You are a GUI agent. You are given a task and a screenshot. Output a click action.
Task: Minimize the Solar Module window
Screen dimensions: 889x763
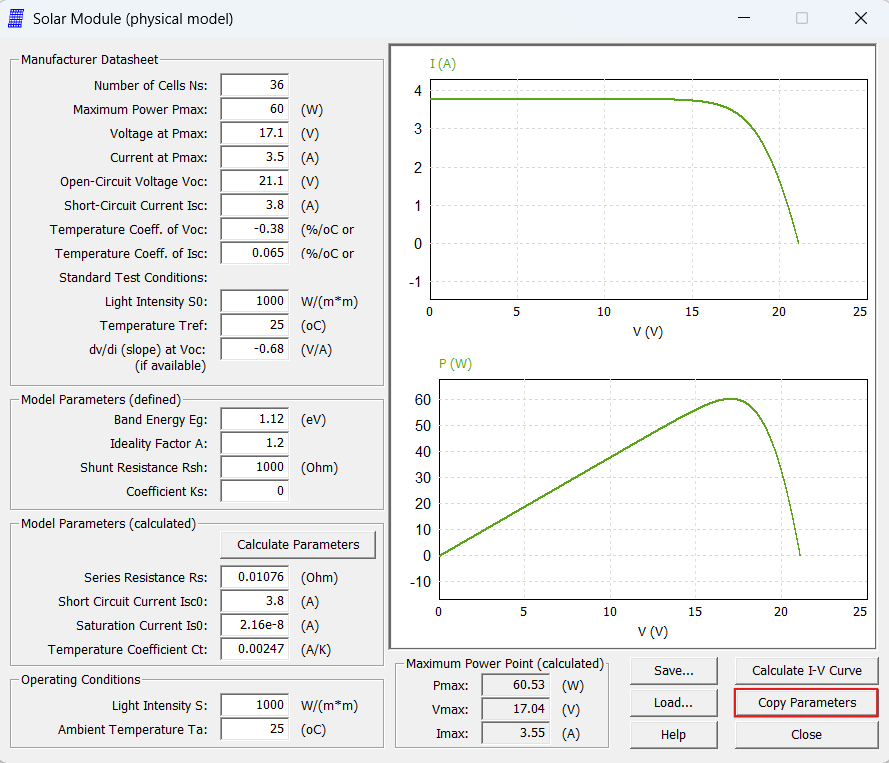(744, 18)
